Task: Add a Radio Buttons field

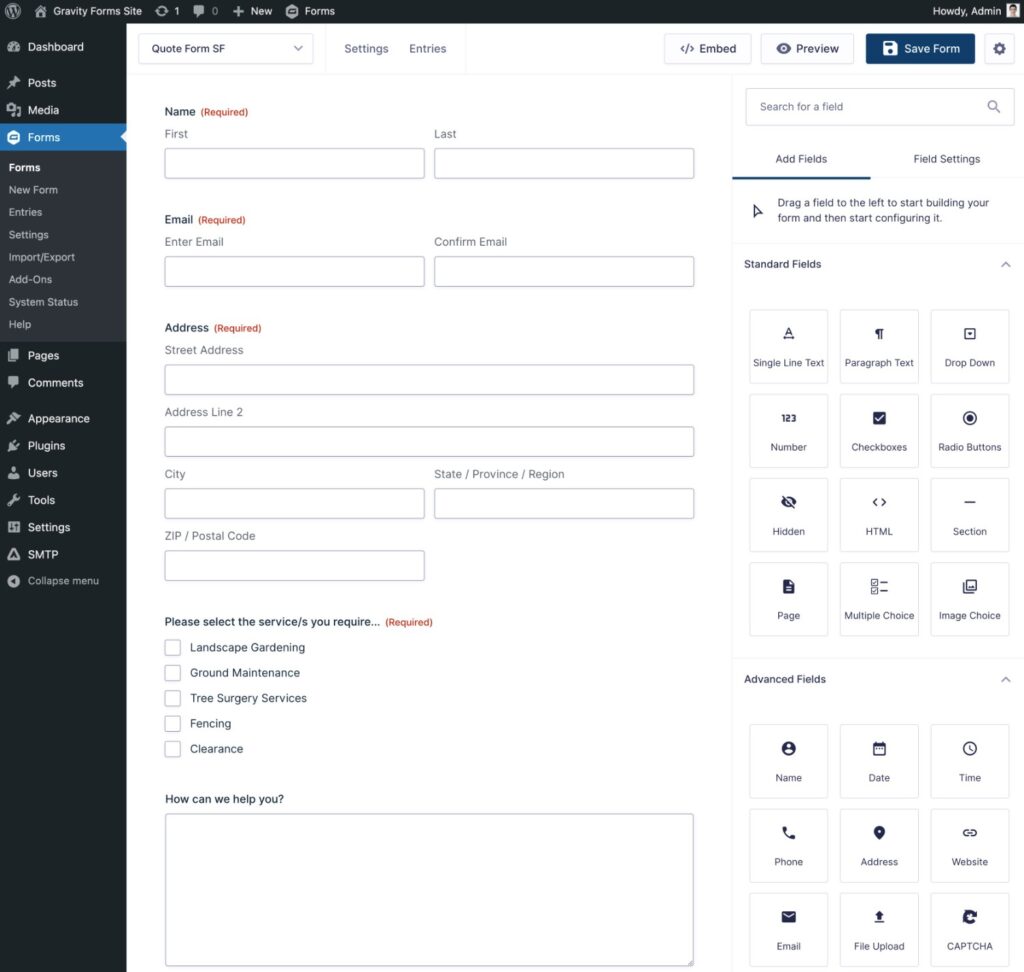Action: pyautogui.click(x=969, y=431)
